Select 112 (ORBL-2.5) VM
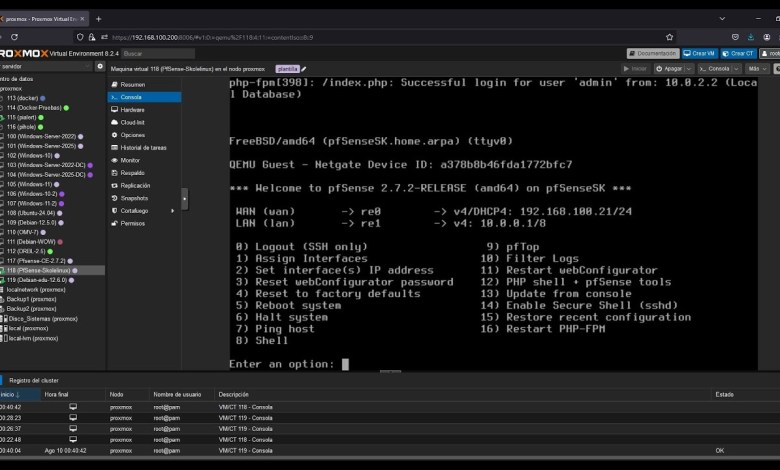Screen dimensions: 780x470 26,251
